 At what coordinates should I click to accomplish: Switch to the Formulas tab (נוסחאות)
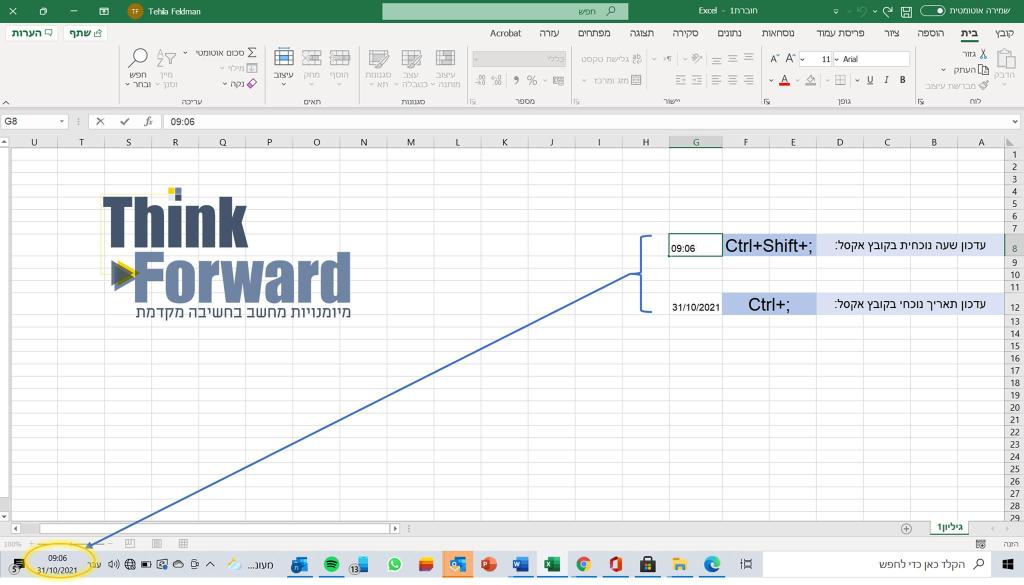[x=777, y=33]
